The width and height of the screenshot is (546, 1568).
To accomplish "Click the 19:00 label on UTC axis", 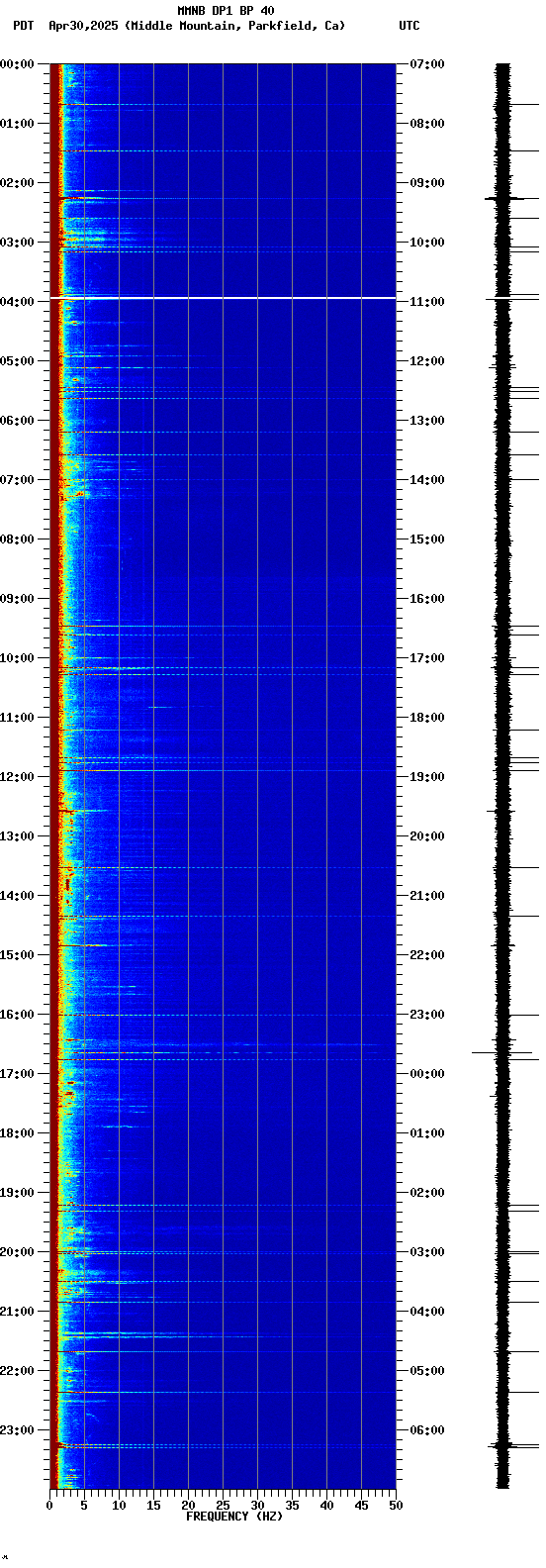I will [x=426, y=777].
